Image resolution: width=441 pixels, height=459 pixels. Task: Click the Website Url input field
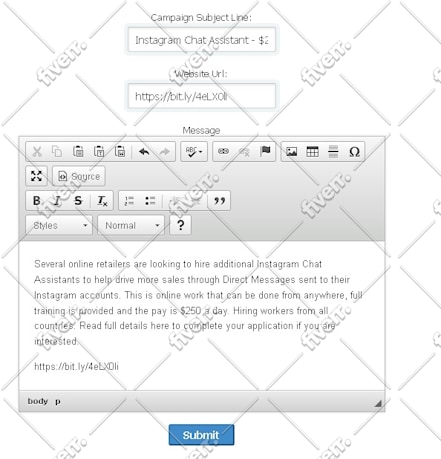tap(202, 96)
